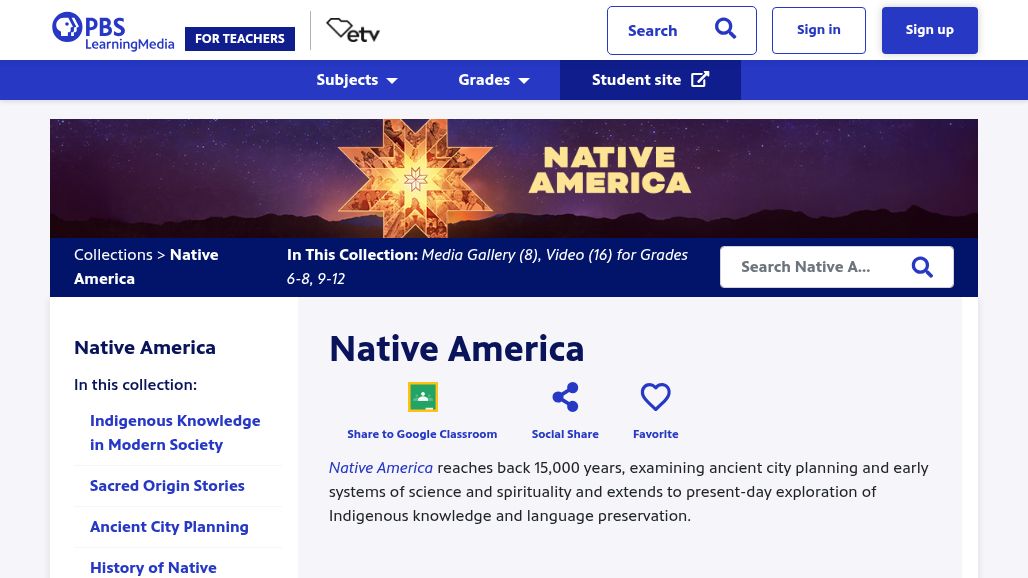Expand the Subjects dropdown menu
The height and width of the screenshot is (578, 1028).
click(357, 80)
